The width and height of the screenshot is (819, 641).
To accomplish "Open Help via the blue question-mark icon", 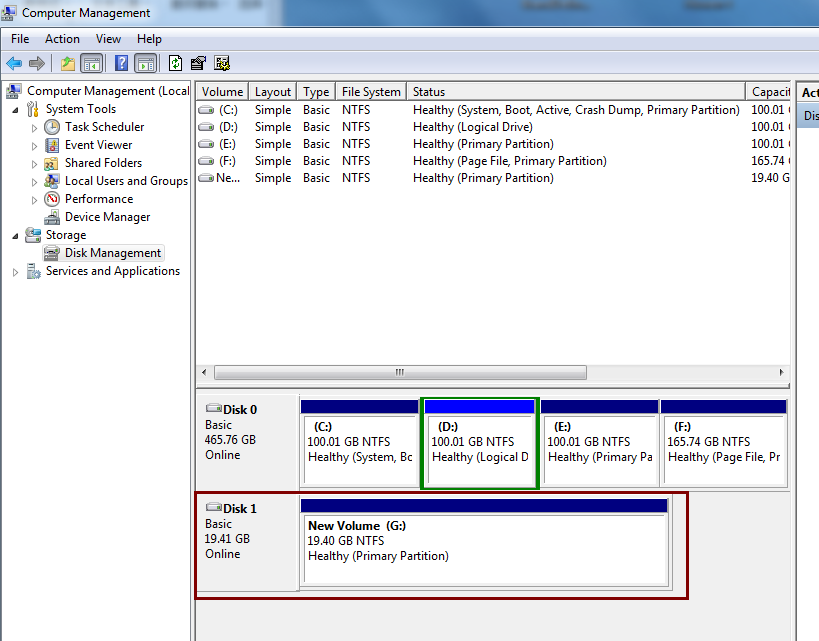I will pos(121,64).
